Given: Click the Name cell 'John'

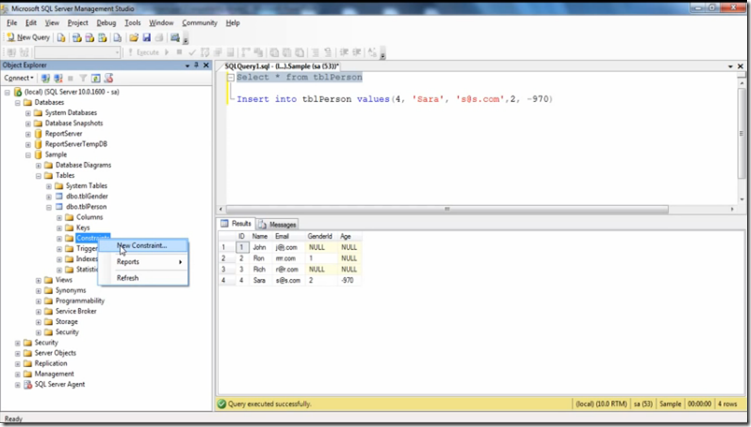Looking at the screenshot, I should coord(260,247).
